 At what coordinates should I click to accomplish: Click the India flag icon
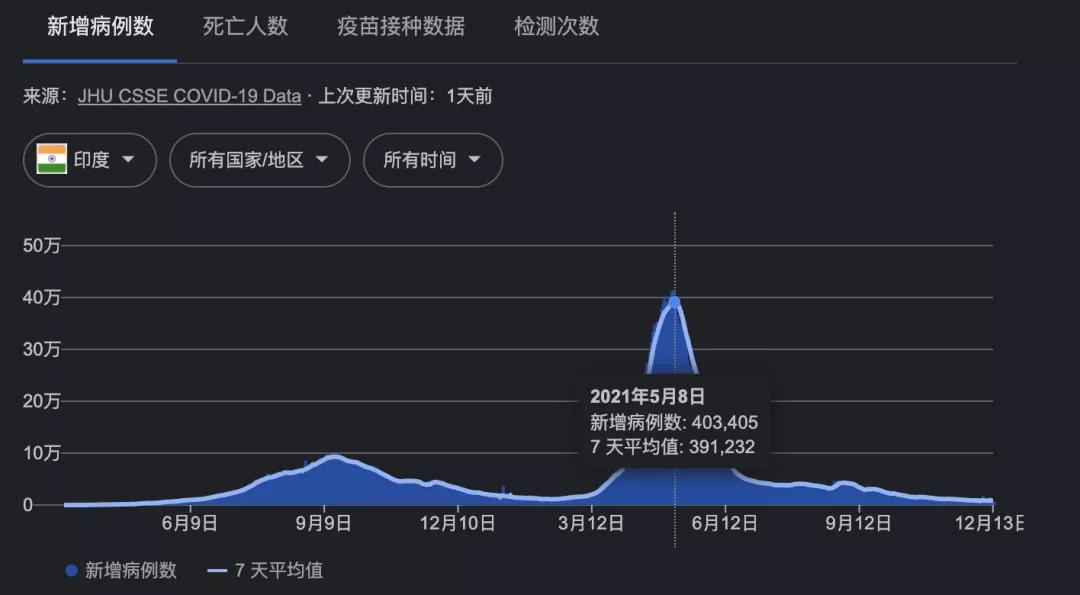[x=52, y=159]
